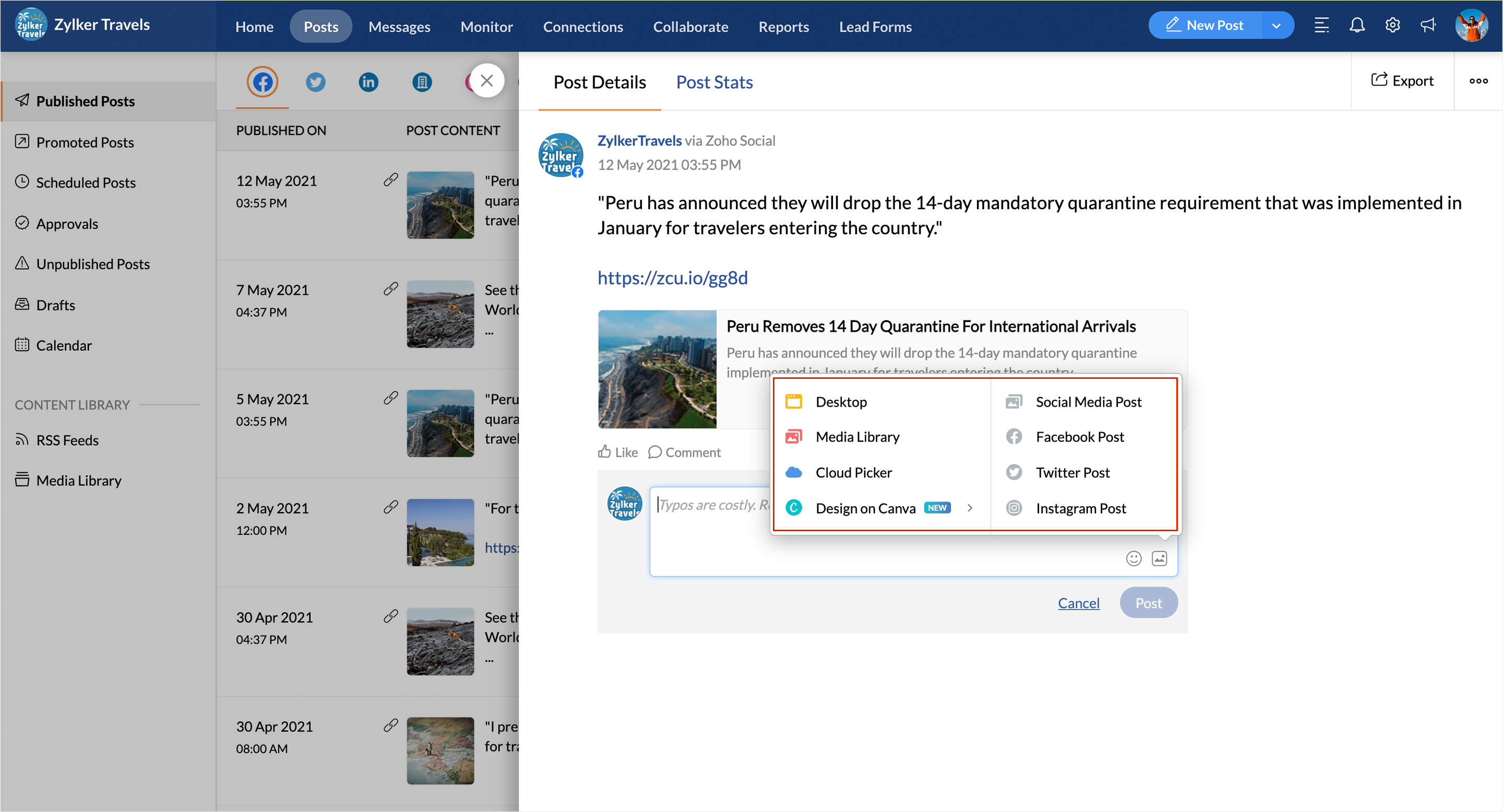
Task: Open the notifications bell
Action: tap(1357, 25)
